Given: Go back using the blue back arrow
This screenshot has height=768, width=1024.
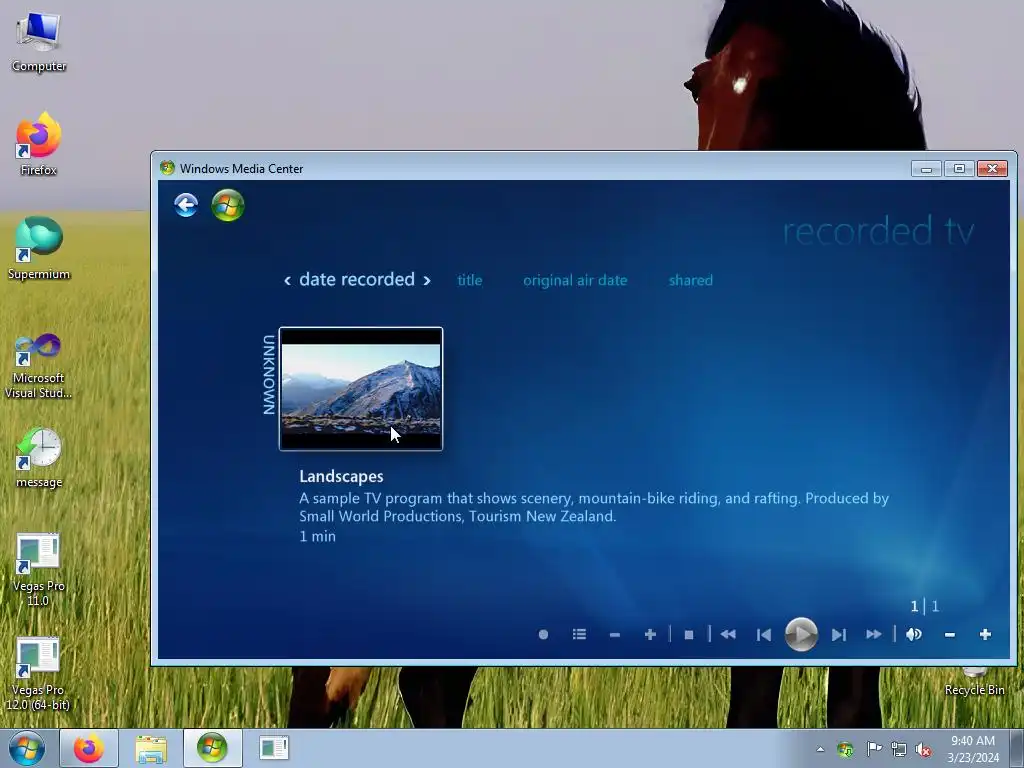Looking at the screenshot, I should point(186,205).
